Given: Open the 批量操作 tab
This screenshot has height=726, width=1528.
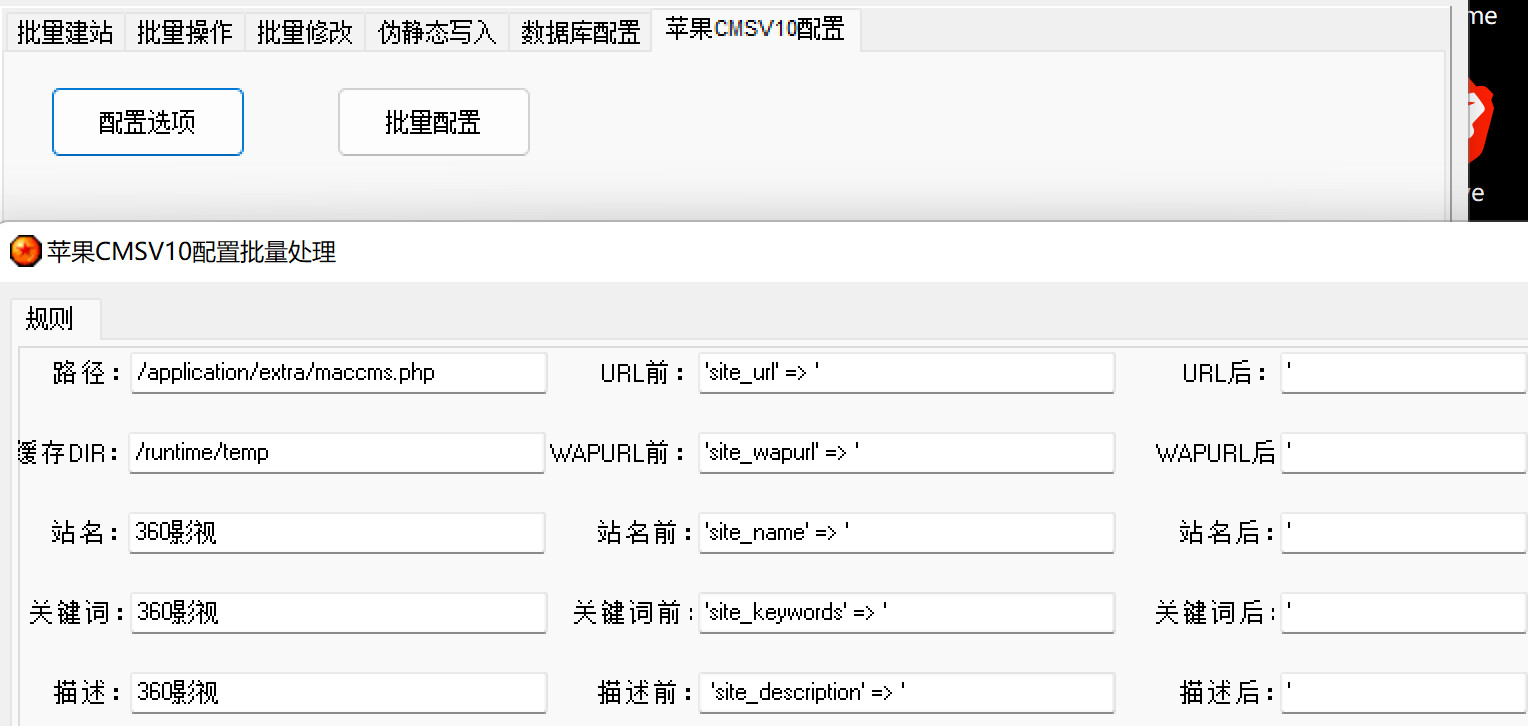Looking at the screenshot, I should (x=185, y=33).
